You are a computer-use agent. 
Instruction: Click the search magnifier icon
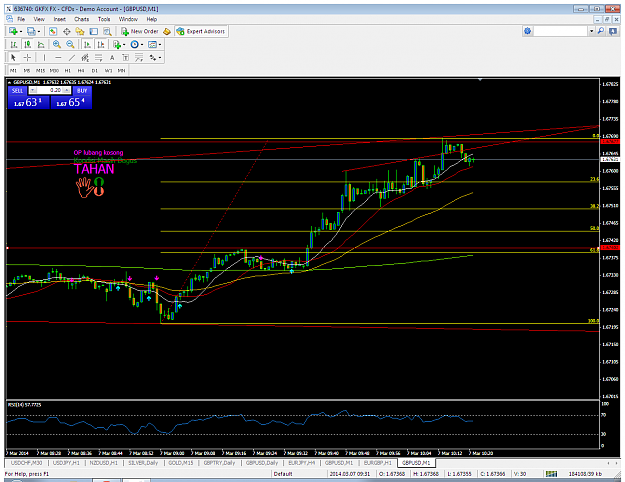[x=601, y=31]
